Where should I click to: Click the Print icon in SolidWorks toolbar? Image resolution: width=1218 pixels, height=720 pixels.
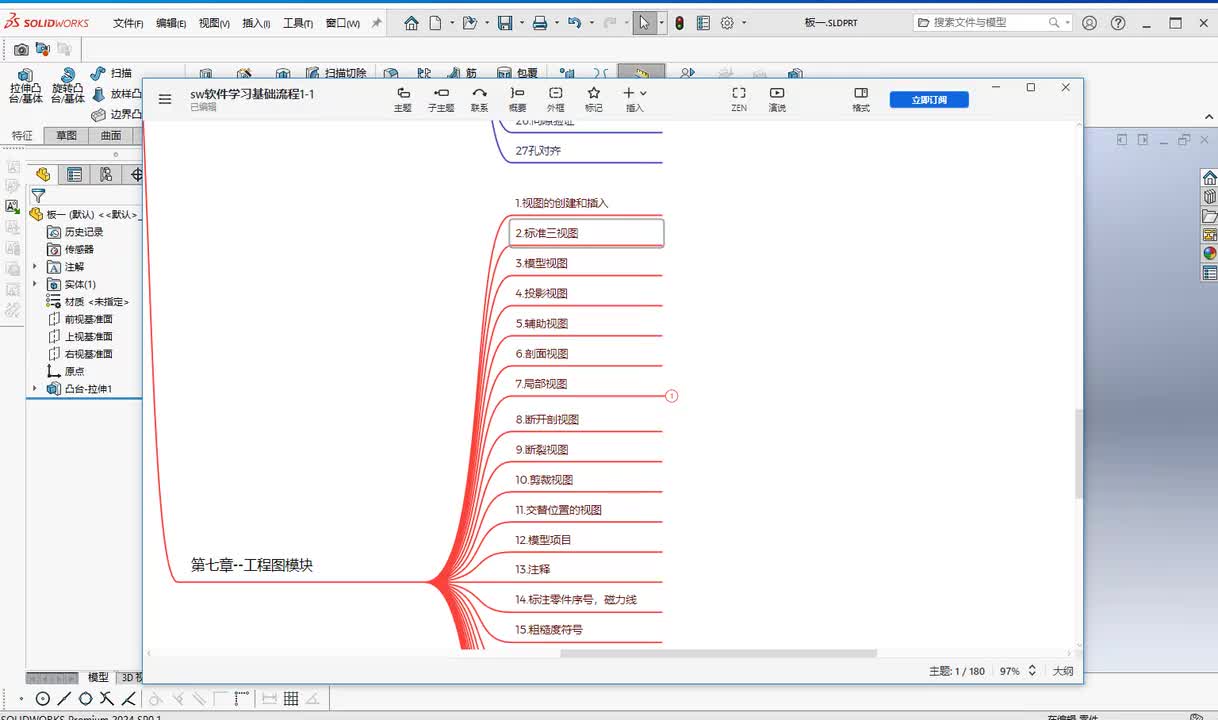tap(540, 23)
